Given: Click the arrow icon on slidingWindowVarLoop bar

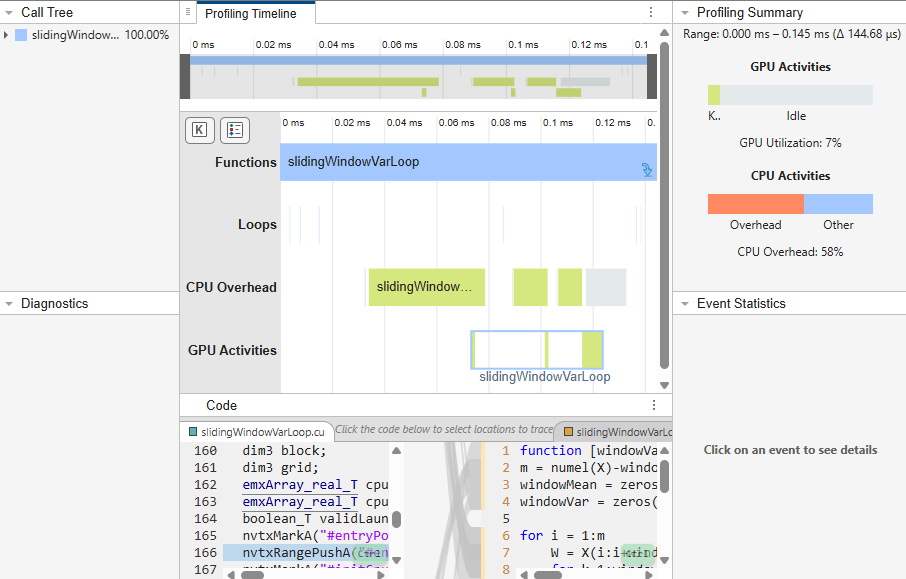Looking at the screenshot, I should tap(647, 170).
